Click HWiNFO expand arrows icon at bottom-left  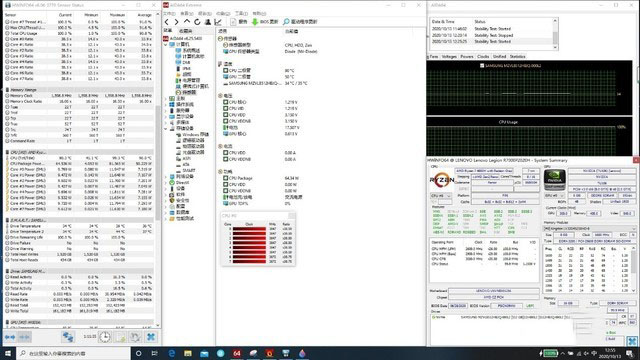pyautogui.click(x=10, y=337)
